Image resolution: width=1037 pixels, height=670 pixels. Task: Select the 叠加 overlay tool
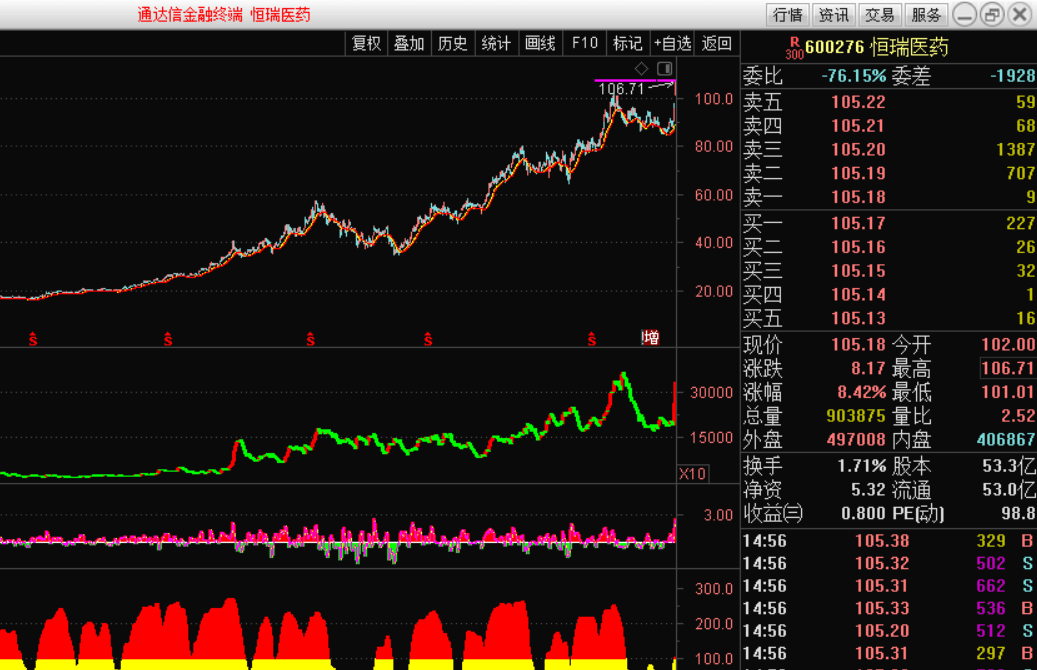pyautogui.click(x=409, y=43)
